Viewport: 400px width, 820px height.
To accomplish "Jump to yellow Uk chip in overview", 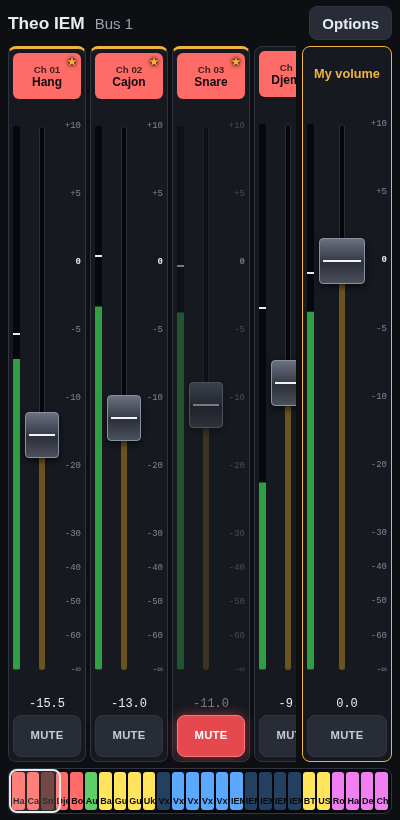I will pos(149,791).
